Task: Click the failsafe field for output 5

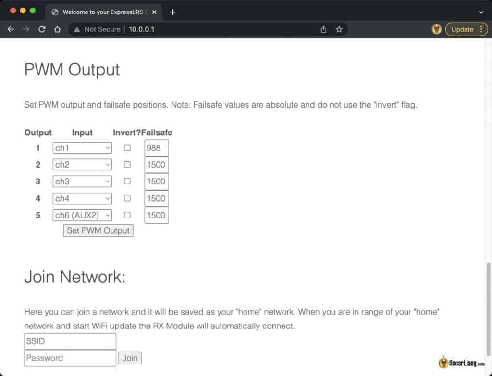Action: tap(156, 215)
